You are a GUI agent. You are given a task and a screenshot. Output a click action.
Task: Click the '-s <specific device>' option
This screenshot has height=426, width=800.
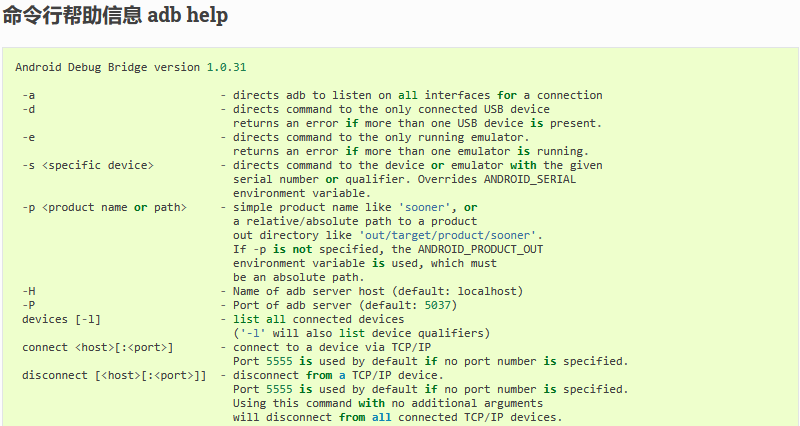coord(88,165)
